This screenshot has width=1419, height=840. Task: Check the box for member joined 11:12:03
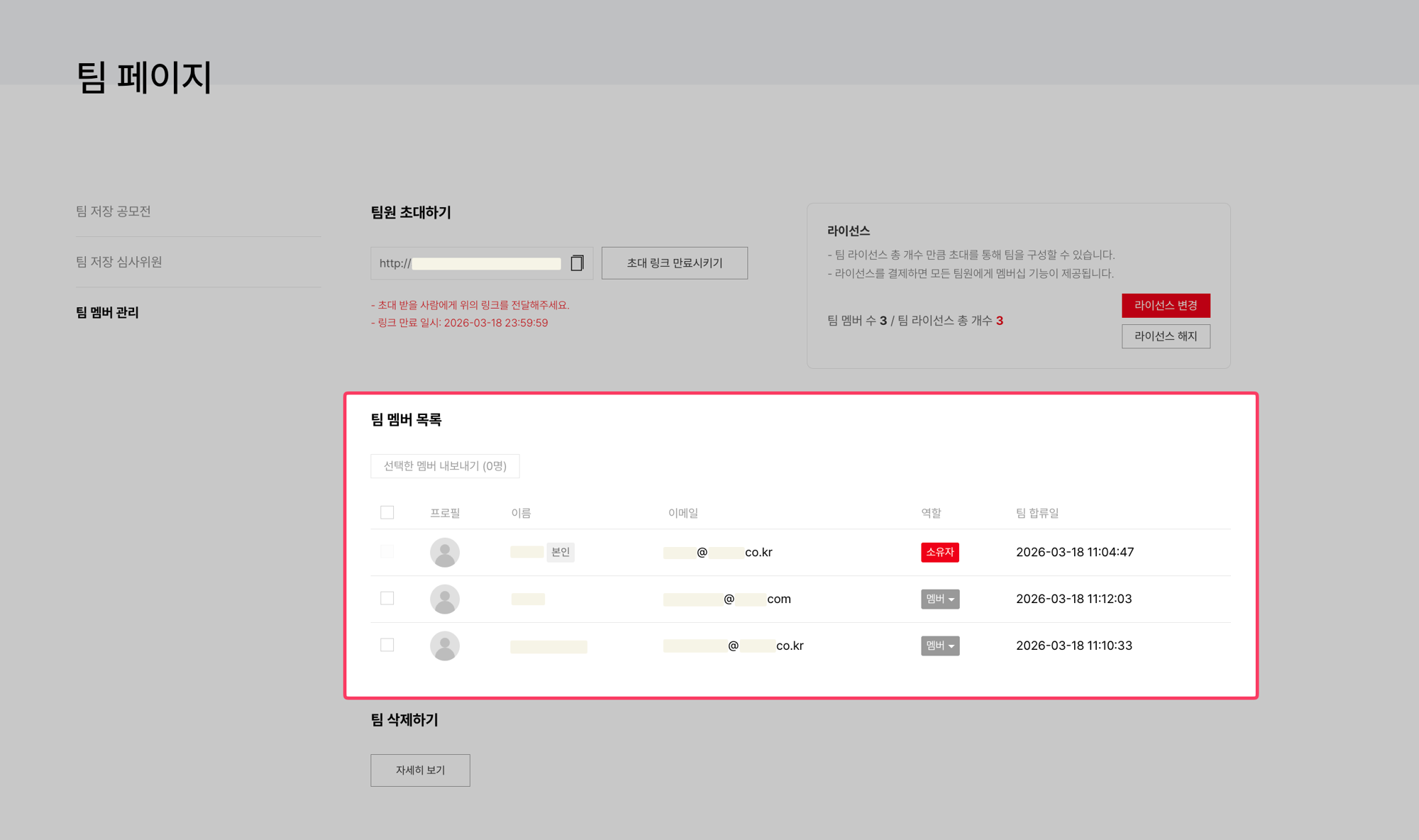(x=387, y=599)
